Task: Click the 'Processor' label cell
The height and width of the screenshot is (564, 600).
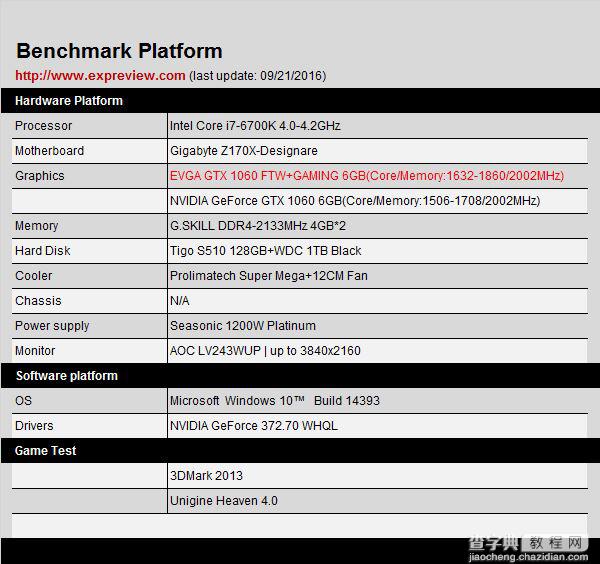Action: click(x=89, y=126)
